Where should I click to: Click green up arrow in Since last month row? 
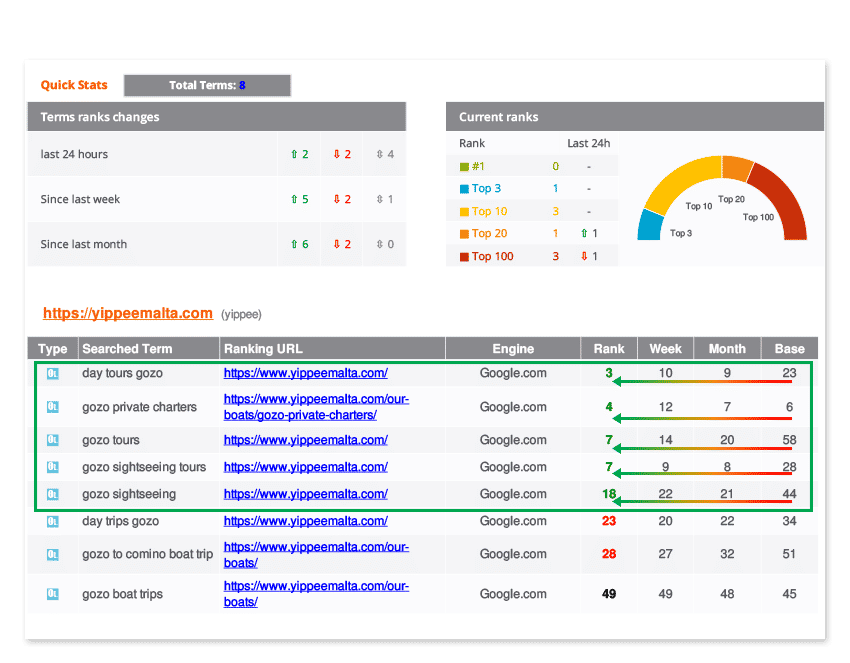pos(294,244)
